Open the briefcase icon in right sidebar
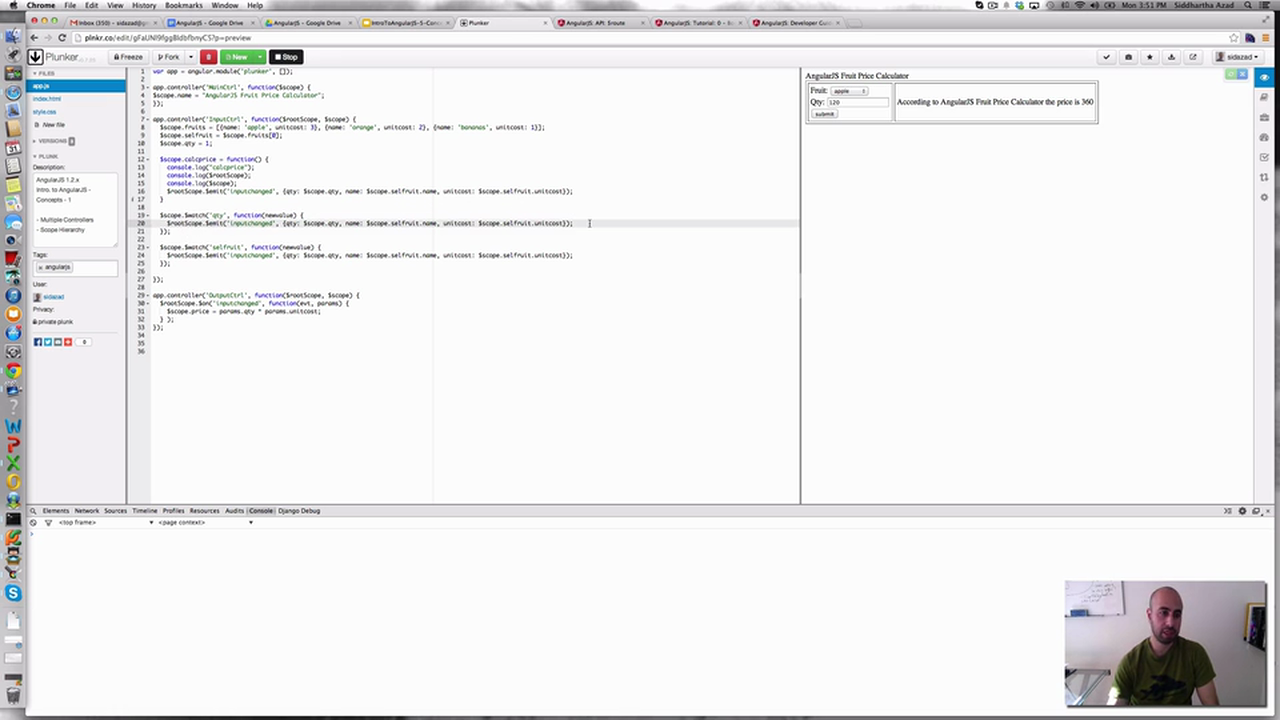Screen dimensions: 1280x720 [x=1265, y=117]
